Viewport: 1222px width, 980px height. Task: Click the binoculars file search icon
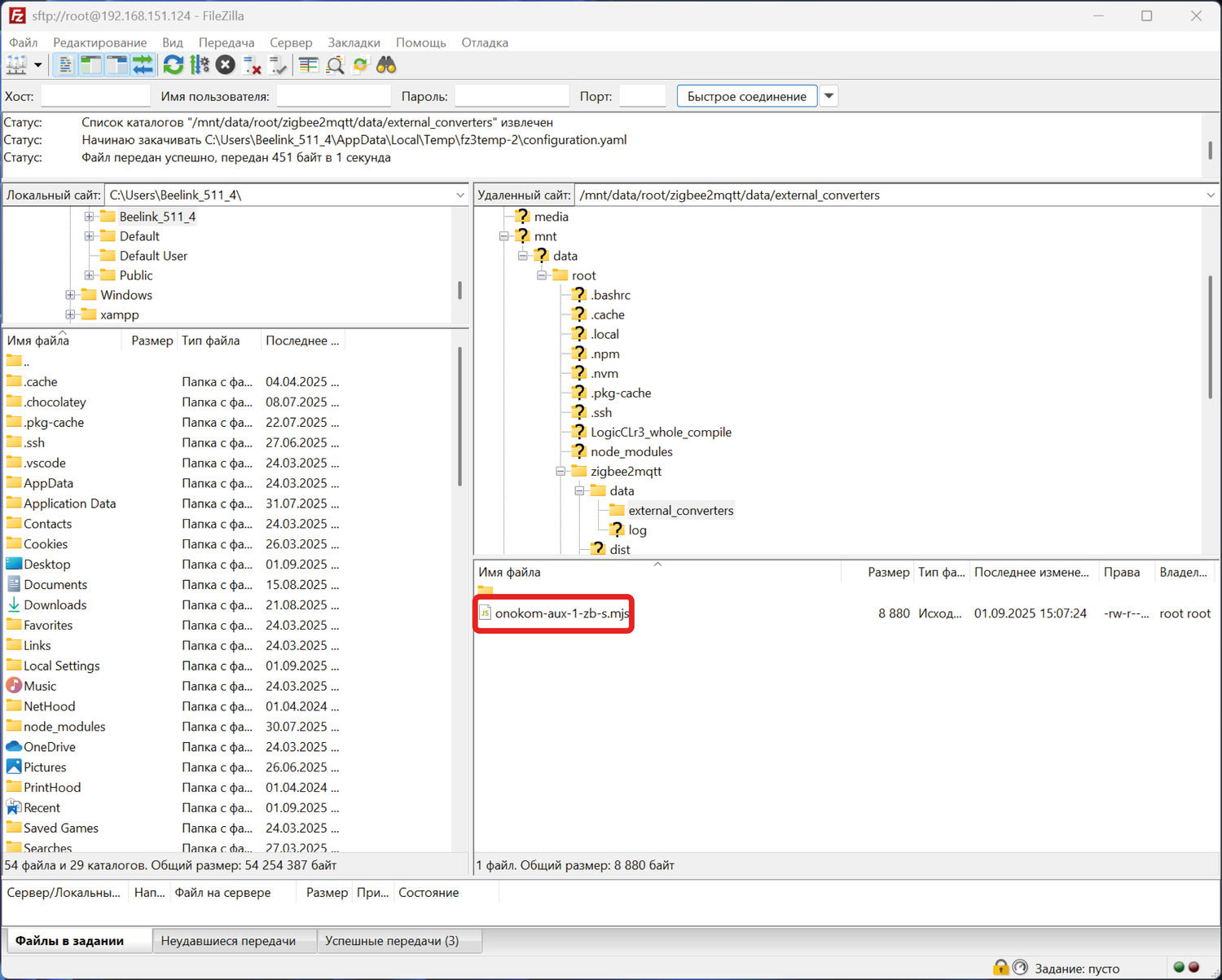(386, 65)
